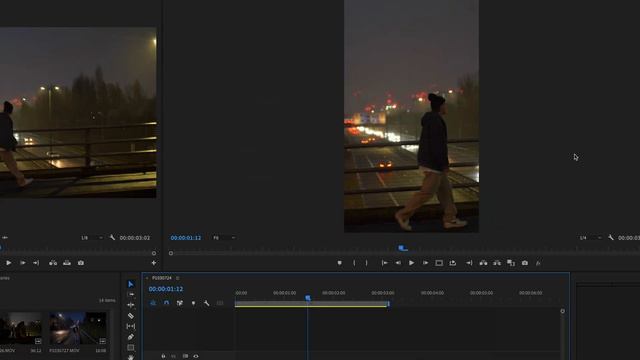Click the Lift button in Program monitor
The height and width of the screenshot is (360, 640).
point(483,263)
